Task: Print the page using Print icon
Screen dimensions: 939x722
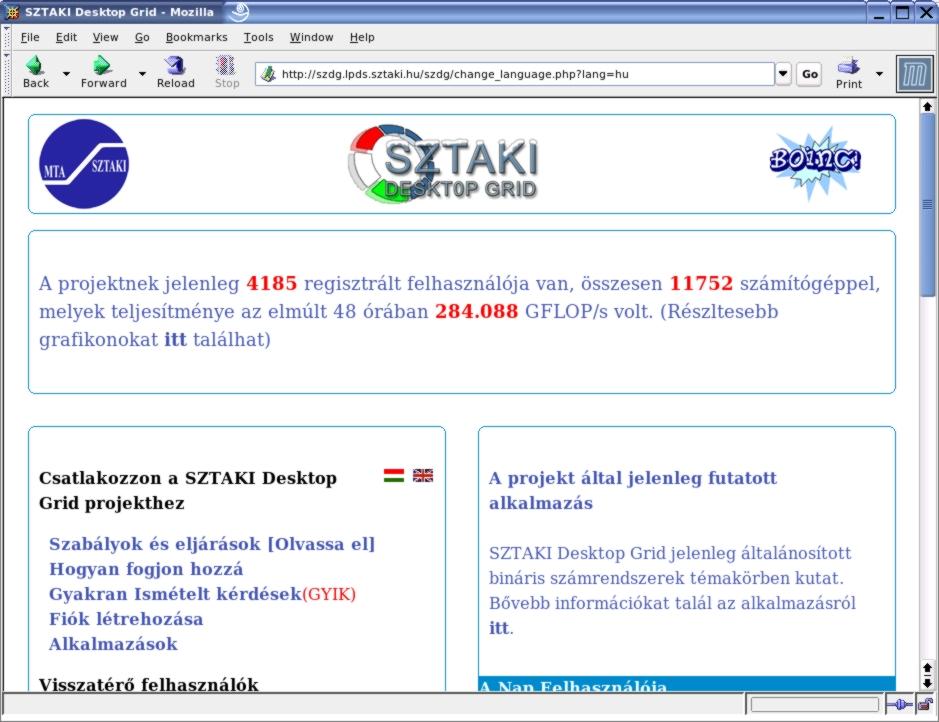Action: [849, 65]
